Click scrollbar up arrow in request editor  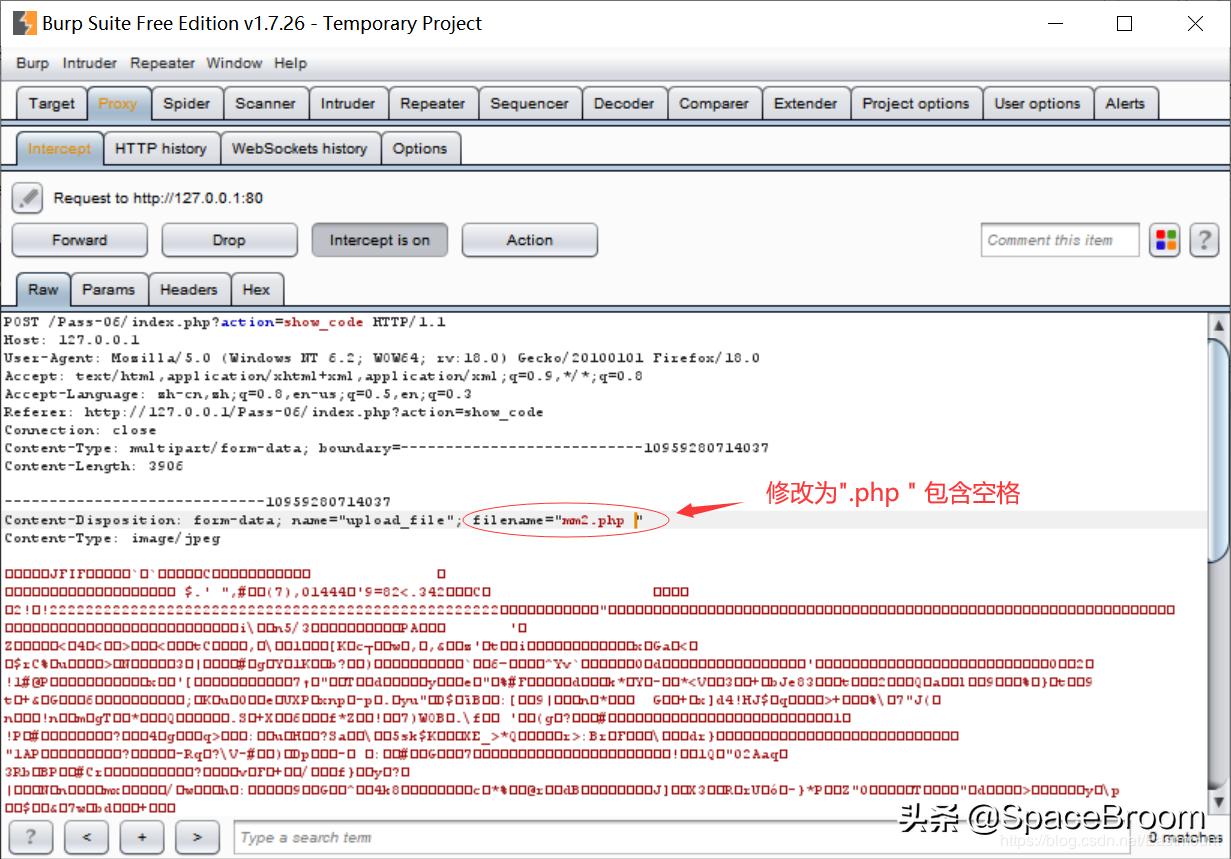(x=1217, y=325)
